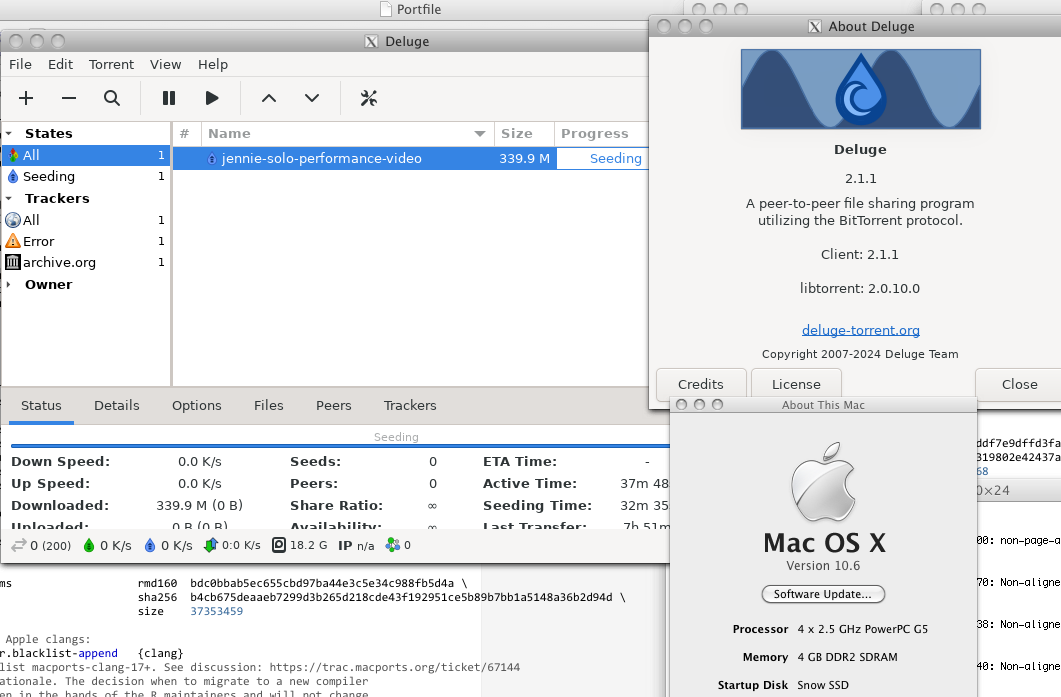The height and width of the screenshot is (697, 1061).
Task: Click the upload speed status bar item
Action: pos(168,545)
